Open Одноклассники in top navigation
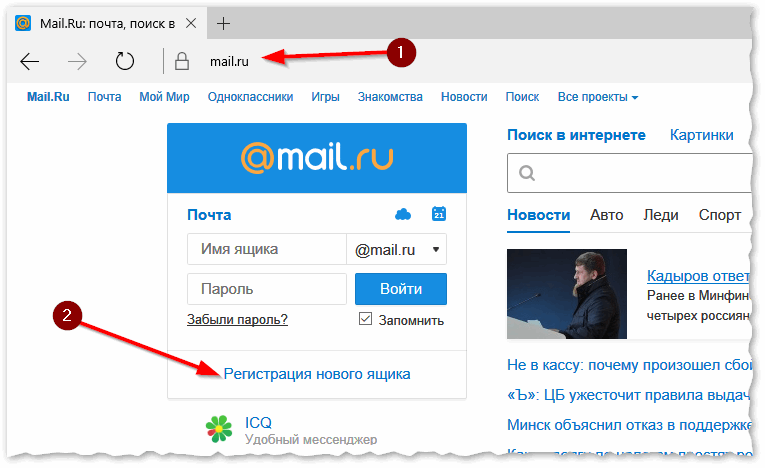 (x=250, y=97)
